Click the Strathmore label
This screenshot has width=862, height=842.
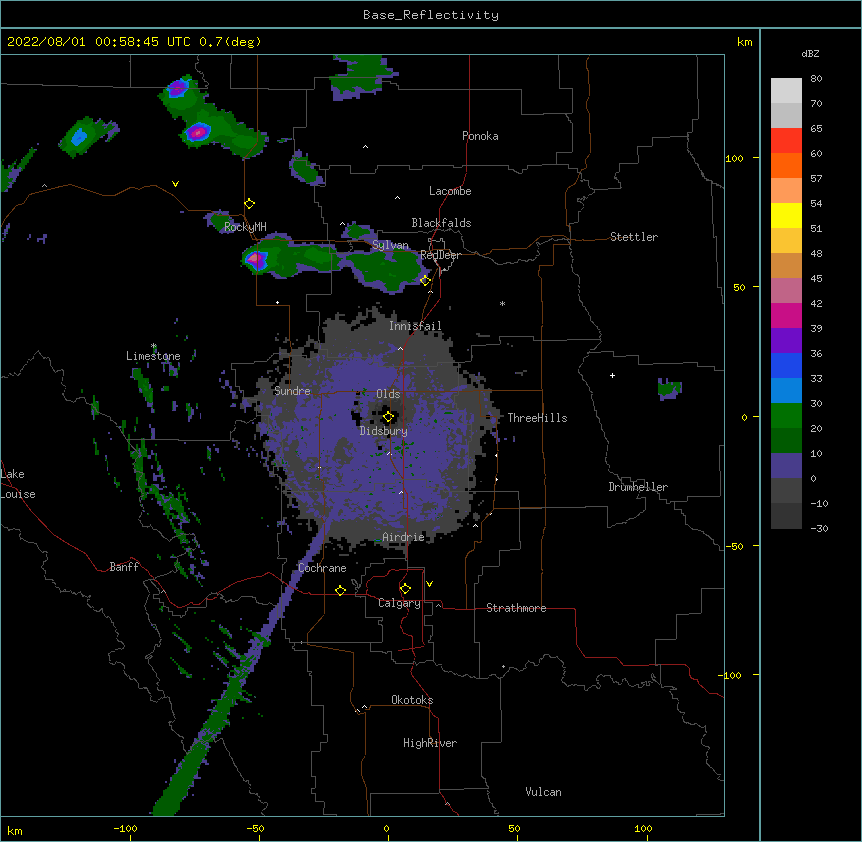[516, 608]
